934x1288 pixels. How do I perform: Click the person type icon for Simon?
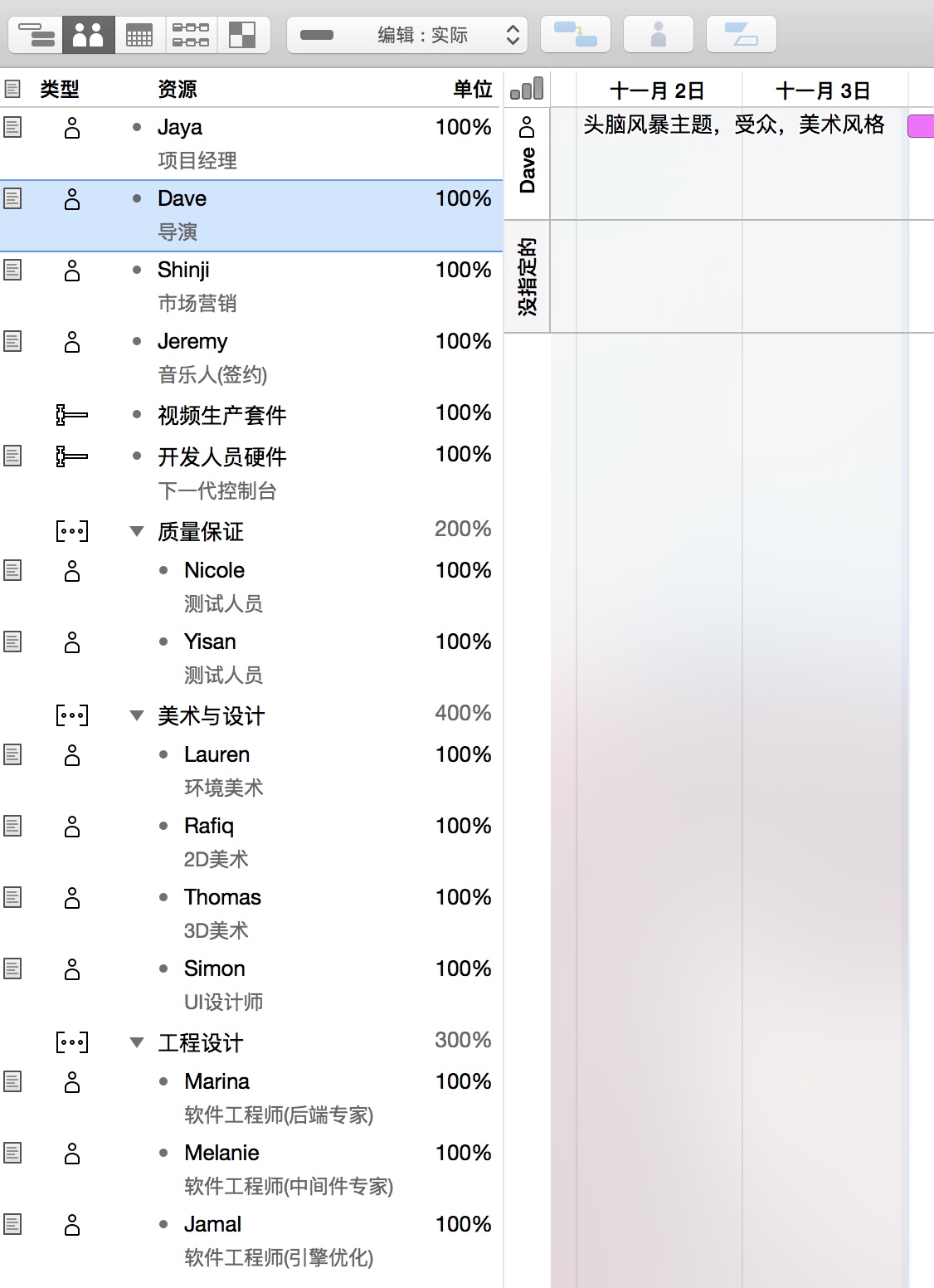click(x=72, y=968)
